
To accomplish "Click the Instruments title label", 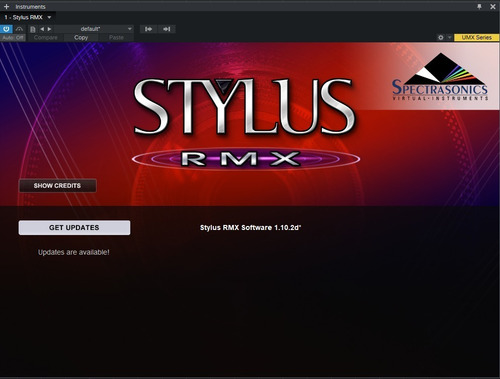I will 30,7.
